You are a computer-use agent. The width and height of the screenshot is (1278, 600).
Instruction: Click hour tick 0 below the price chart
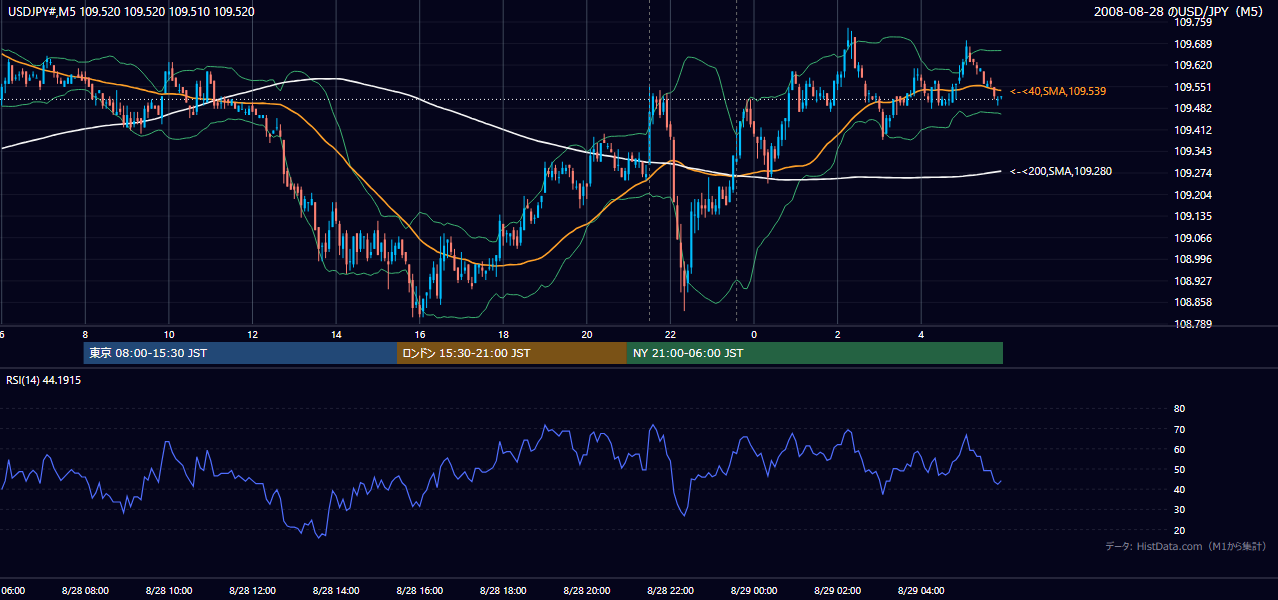(754, 335)
